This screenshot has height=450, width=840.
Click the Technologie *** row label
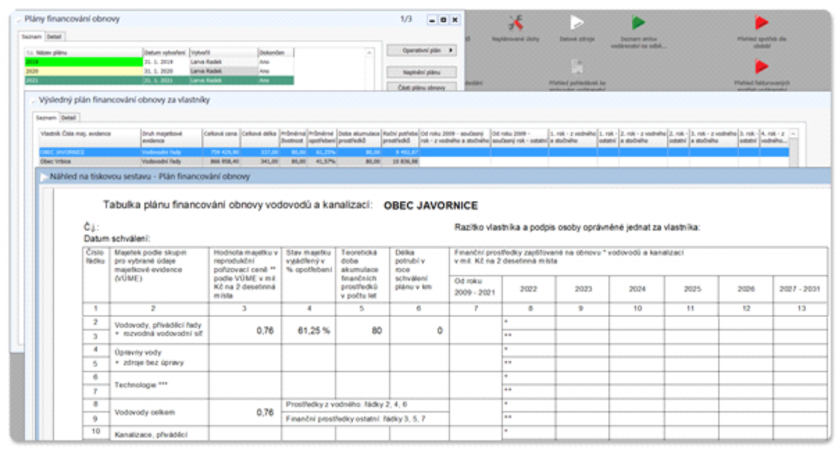point(141,385)
